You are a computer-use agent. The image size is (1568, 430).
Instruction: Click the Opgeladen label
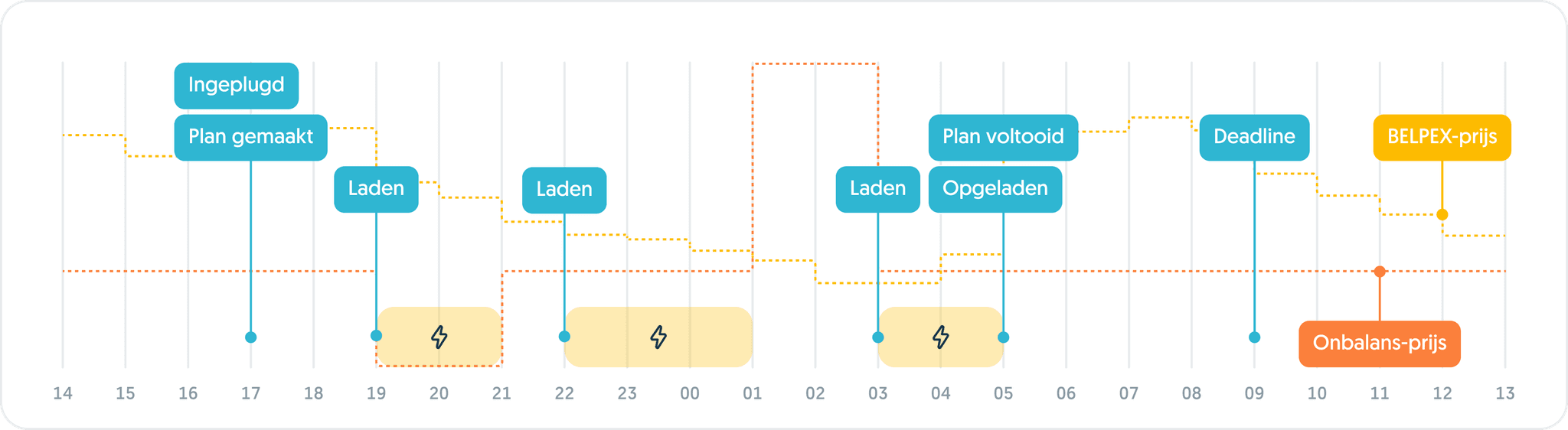(995, 188)
